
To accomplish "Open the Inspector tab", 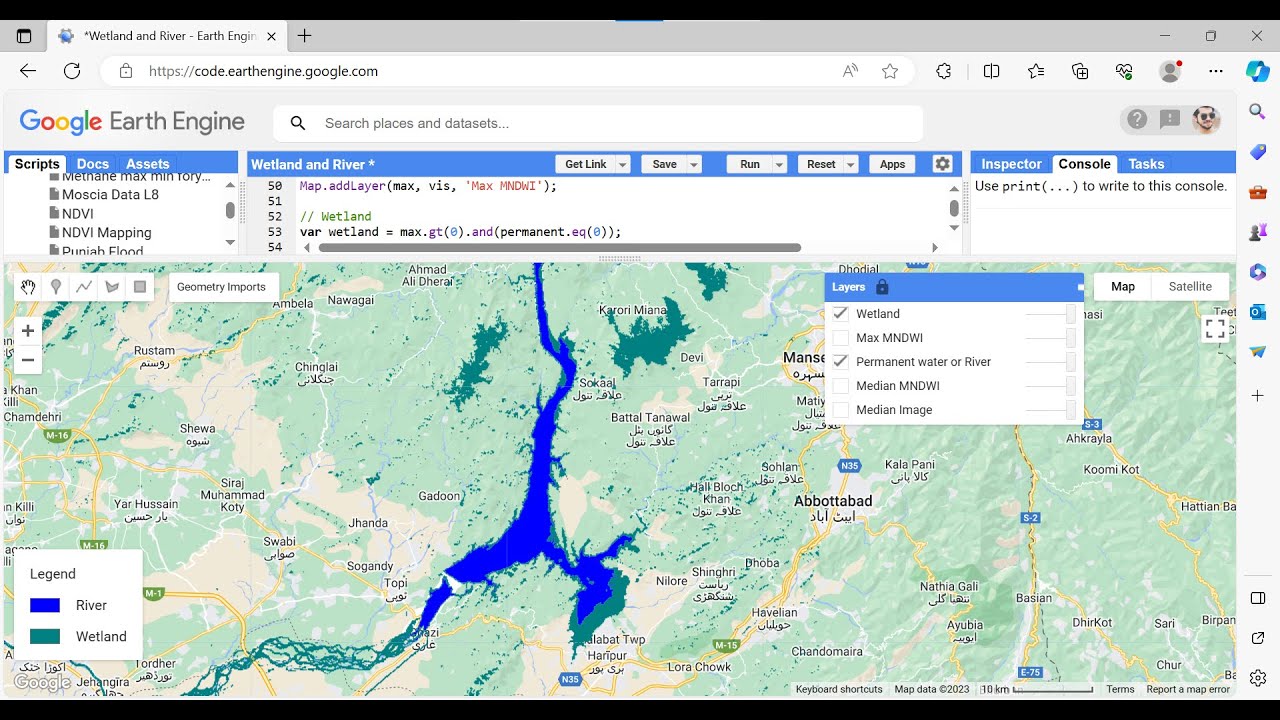I will [x=1011, y=164].
